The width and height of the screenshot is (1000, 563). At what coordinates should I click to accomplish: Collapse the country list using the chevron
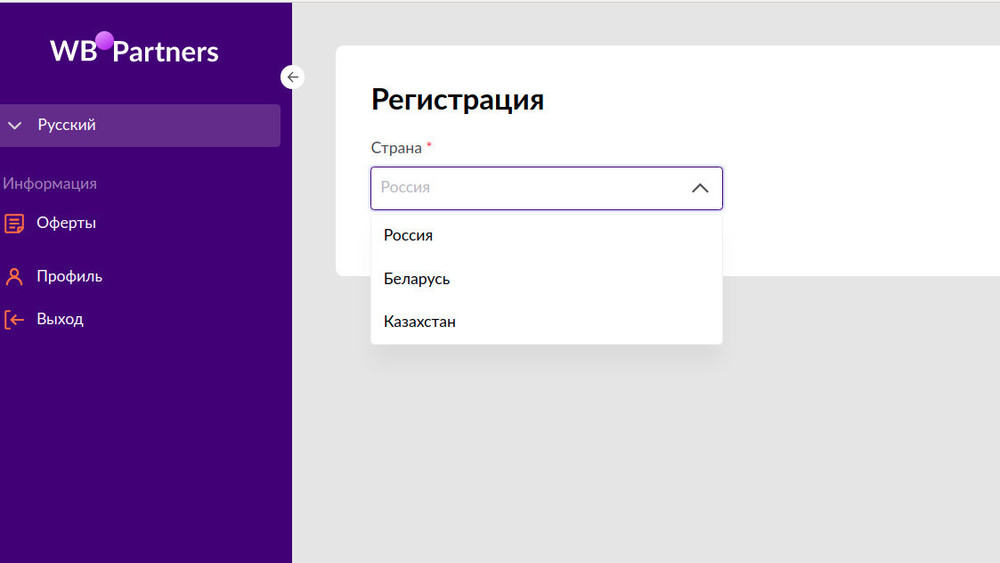[700, 188]
